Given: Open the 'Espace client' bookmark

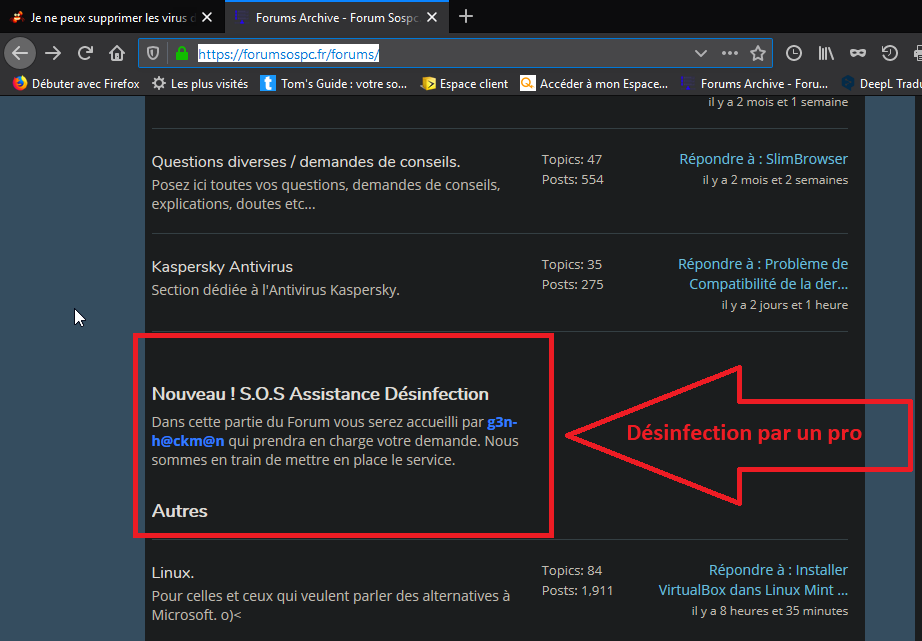Looking at the screenshot, I should tap(465, 84).
